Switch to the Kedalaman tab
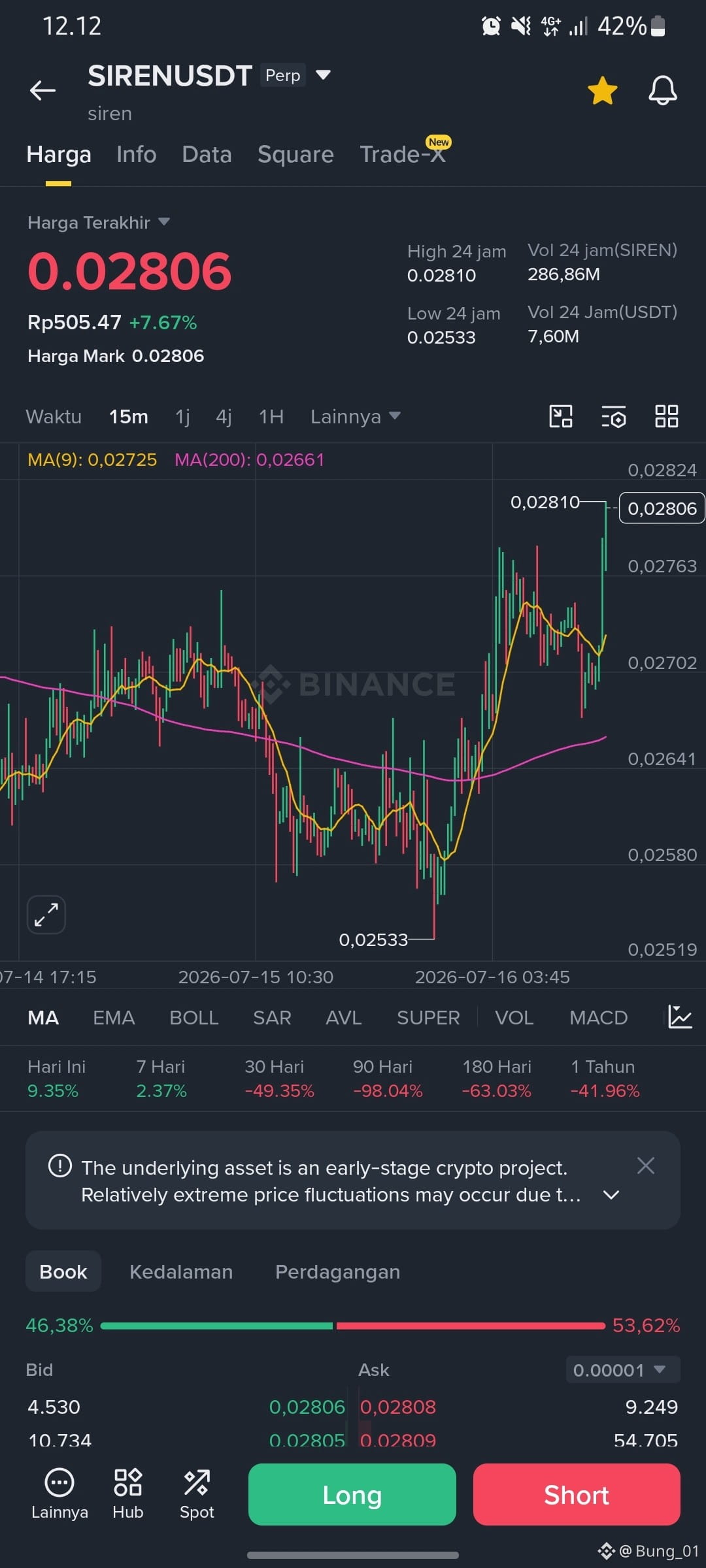This screenshot has width=706, height=1568. click(x=181, y=1271)
